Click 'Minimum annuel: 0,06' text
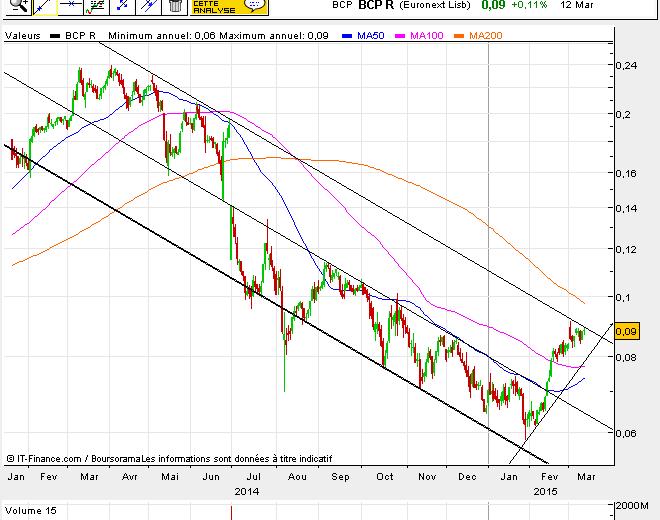660x520 pixels. pos(162,36)
